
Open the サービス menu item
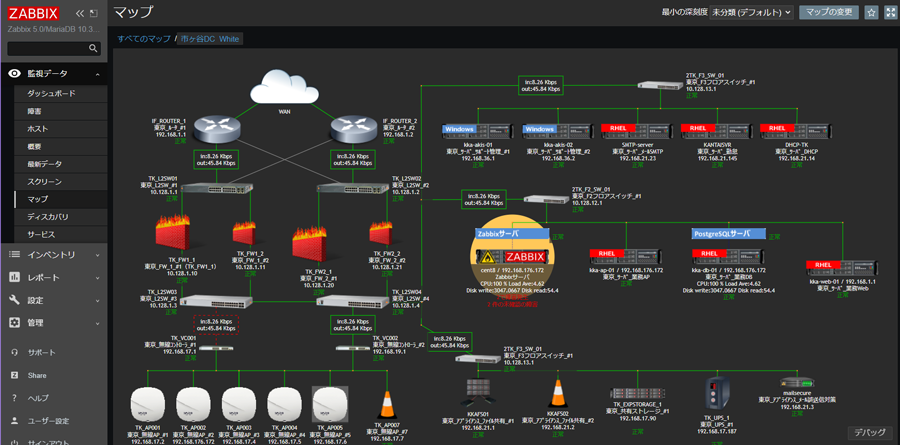pos(60,235)
